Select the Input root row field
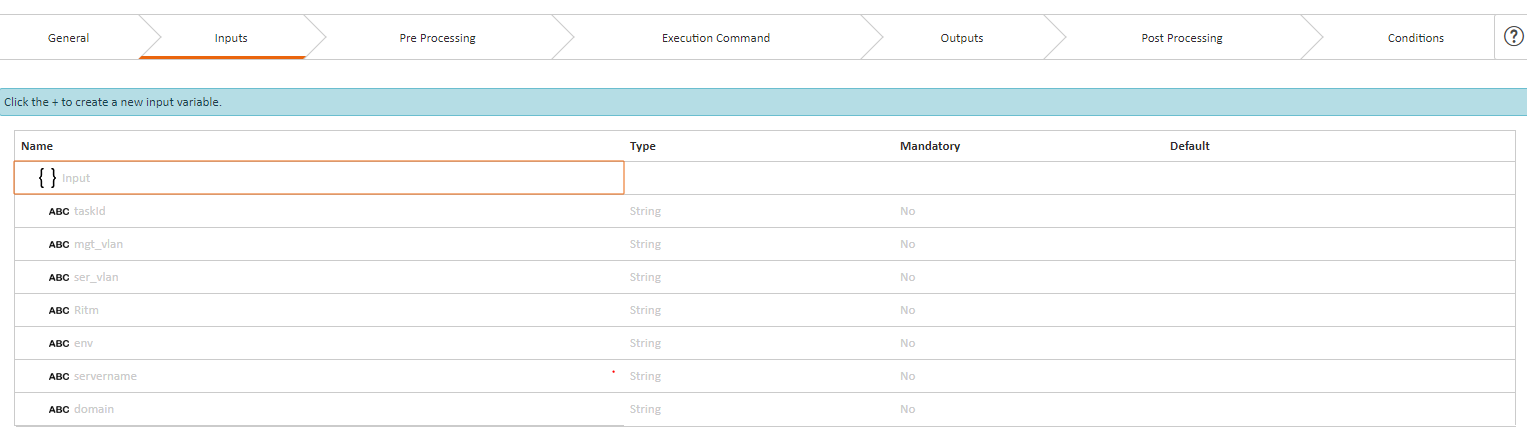Image resolution: width=1527 pixels, height=433 pixels. [x=319, y=178]
